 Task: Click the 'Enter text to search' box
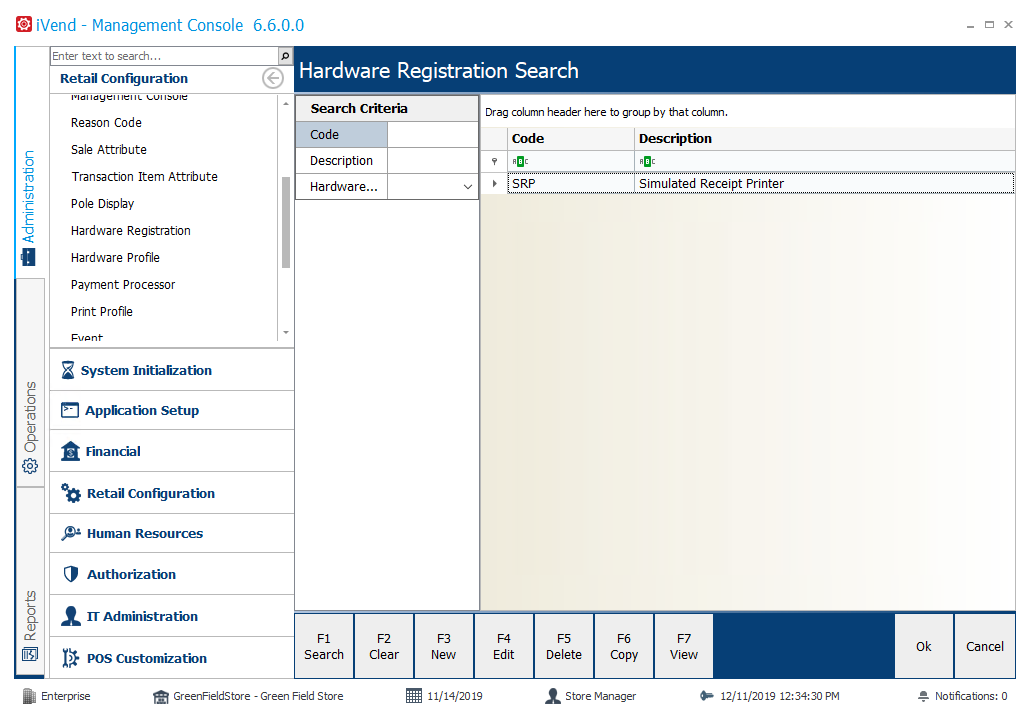165,56
